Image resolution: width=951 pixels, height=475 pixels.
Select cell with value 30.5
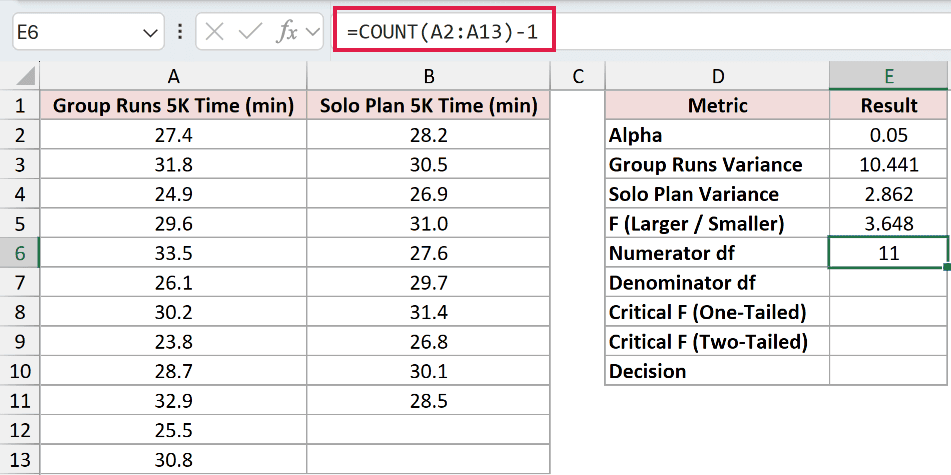pos(429,164)
